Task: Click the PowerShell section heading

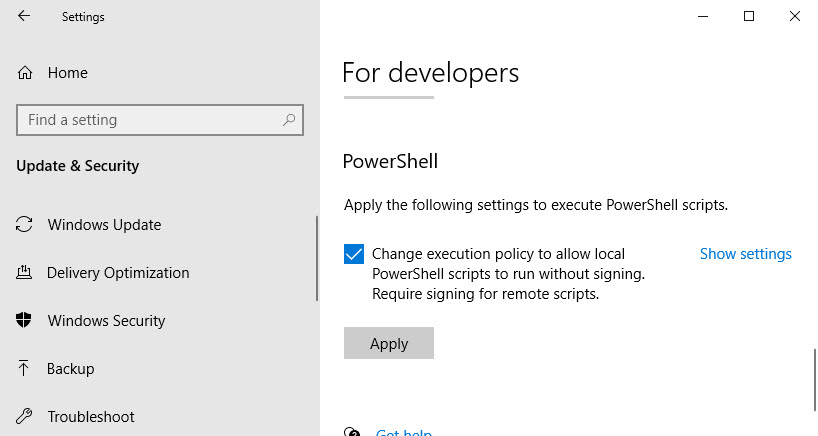Action: click(x=390, y=161)
